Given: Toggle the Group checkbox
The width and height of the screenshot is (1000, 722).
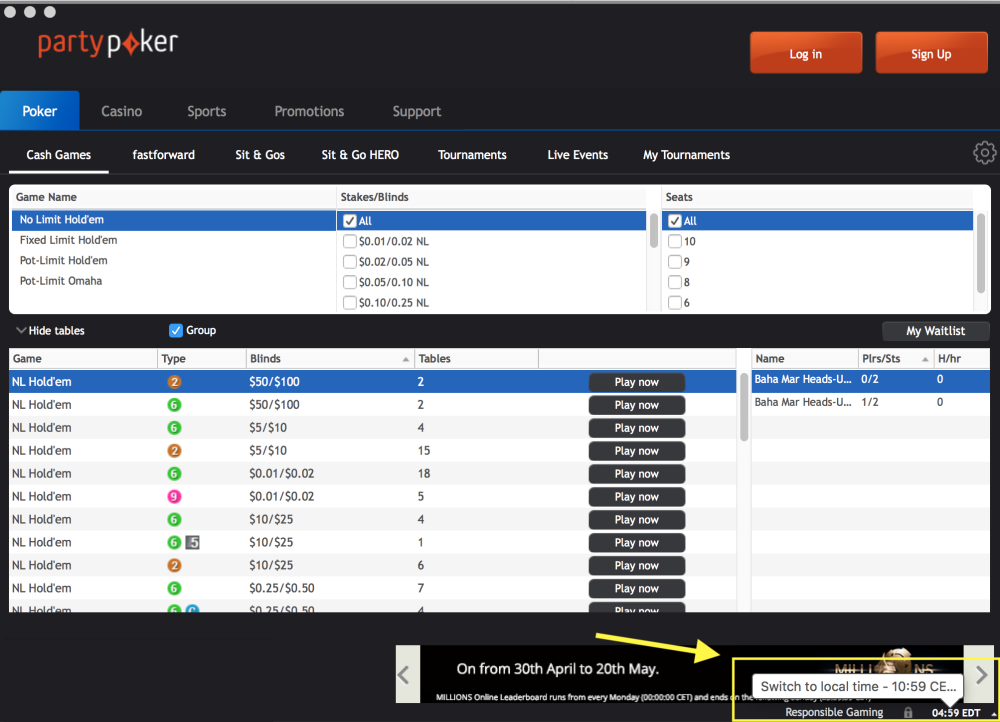Looking at the screenshot, I should (175, 330).
